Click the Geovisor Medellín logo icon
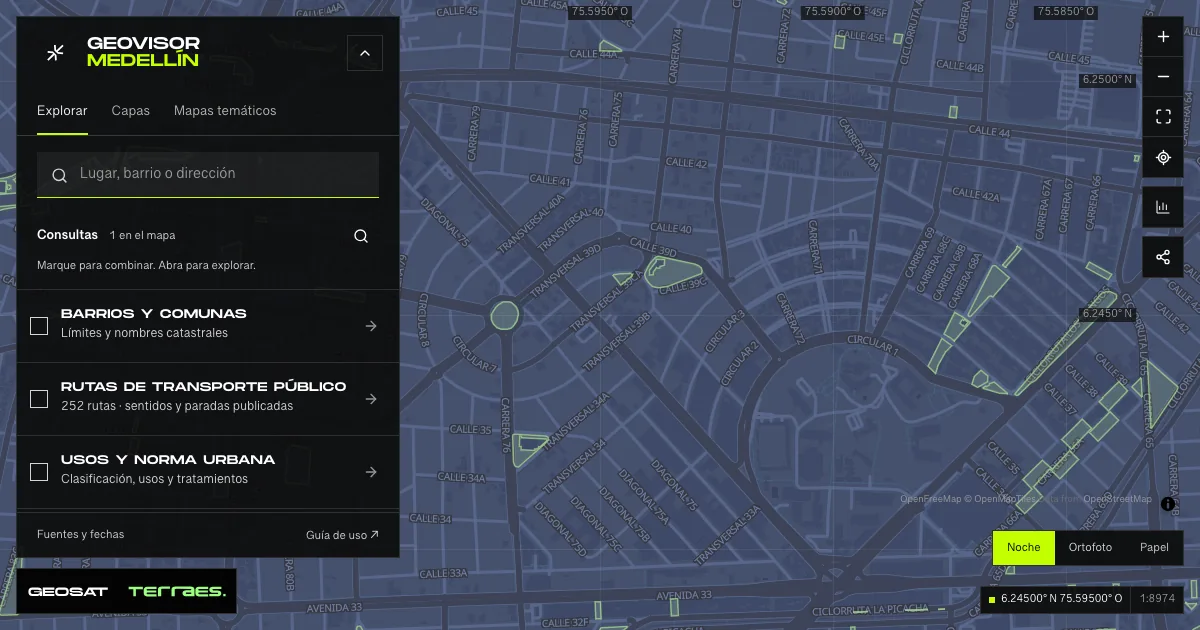 (x=56, y=52)
